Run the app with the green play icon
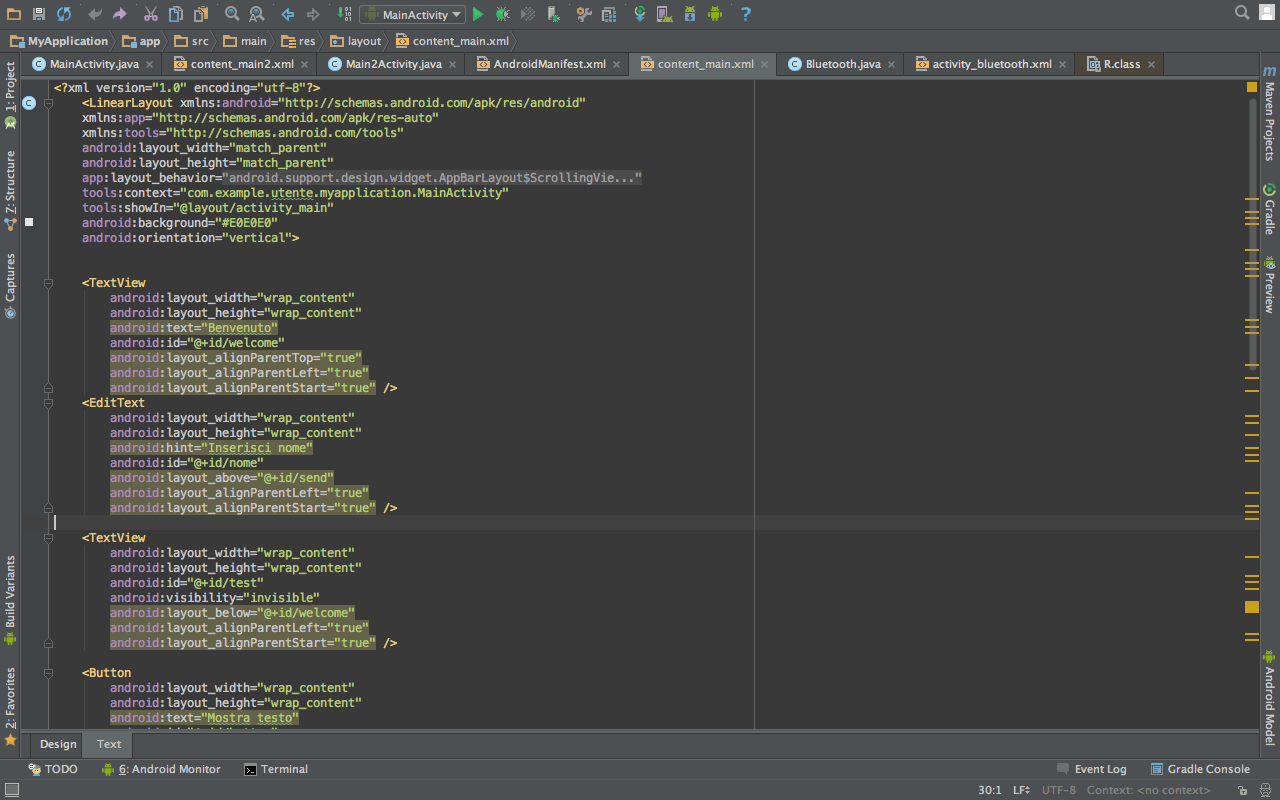This screenshot has height=800, width=1280. coord(478,14)
